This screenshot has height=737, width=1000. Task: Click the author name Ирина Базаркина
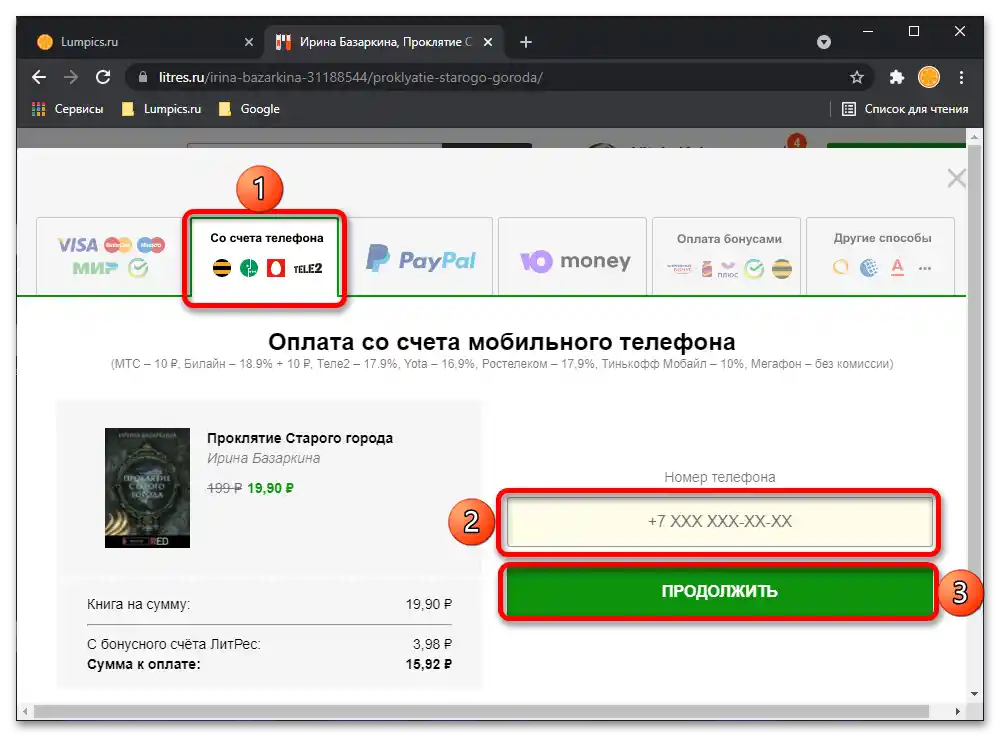(x=263, y=458)
